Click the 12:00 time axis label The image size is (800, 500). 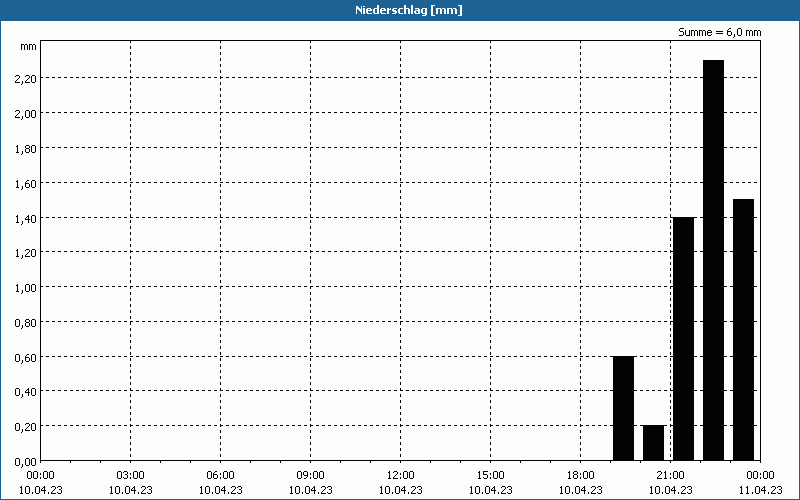[x=401, y=476]
